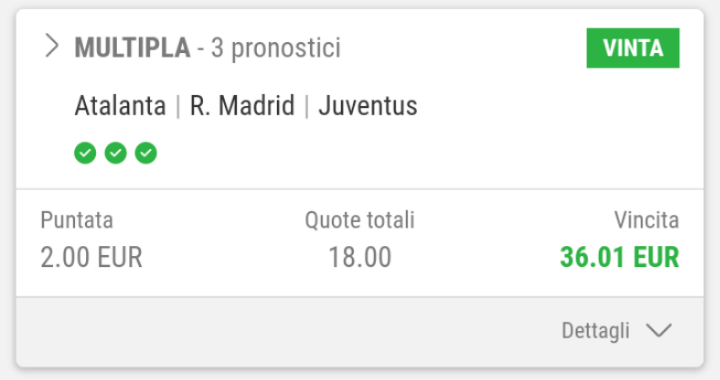Select the MULTIPLA bet title

coord(132,48)
